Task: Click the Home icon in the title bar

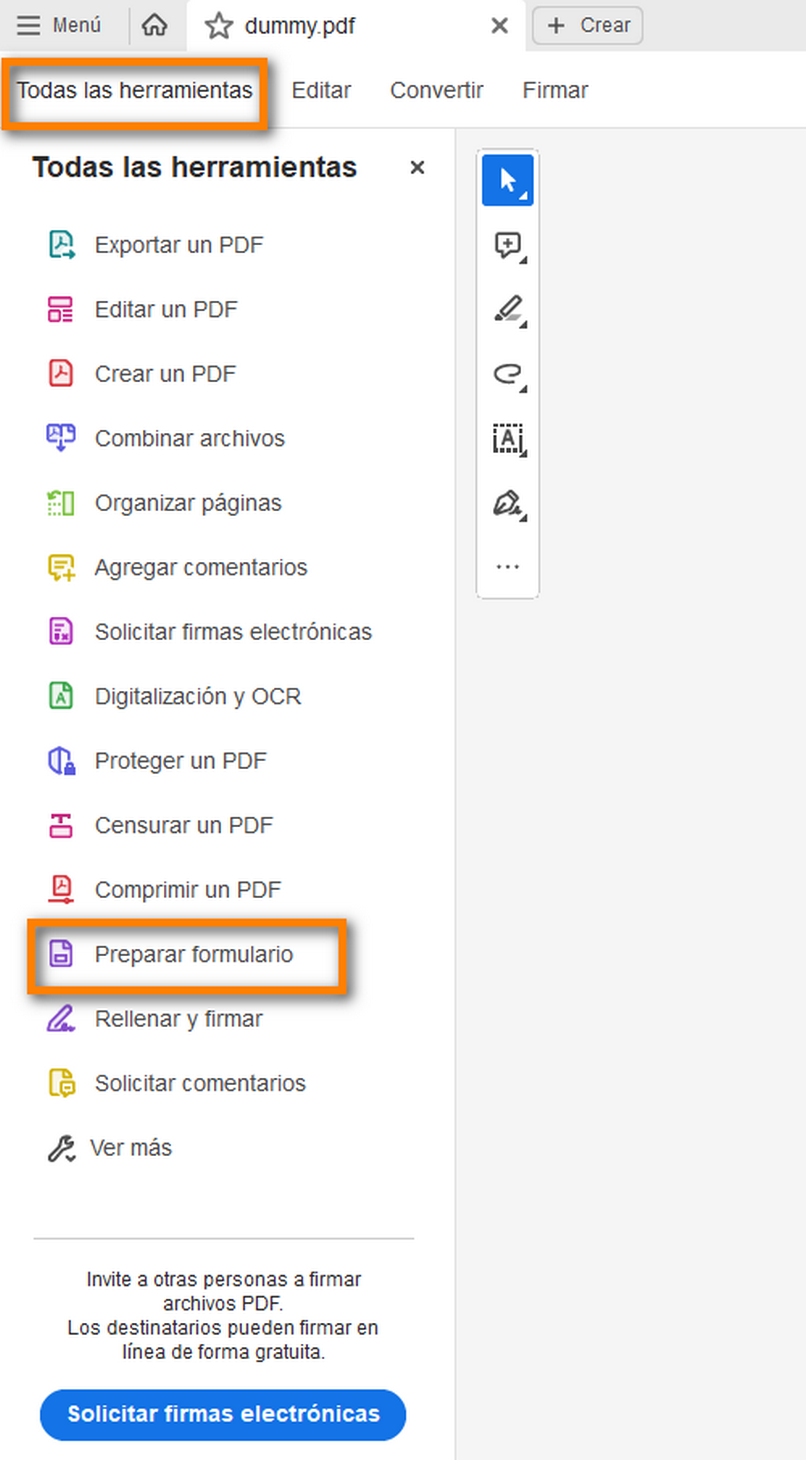Action: coord(154,25)
